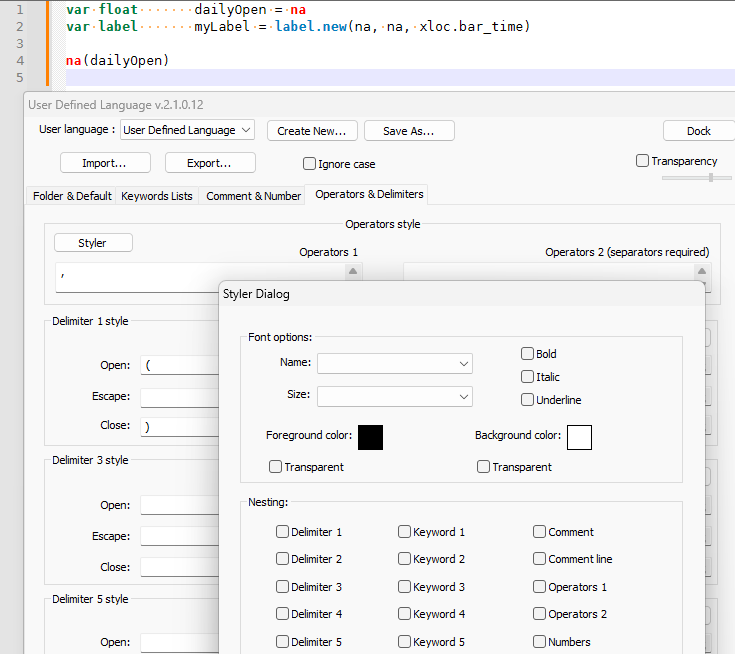Screen dimensions: 735x654
Task: Check Delimiter 4 nesting option
Action: [282, 614]
